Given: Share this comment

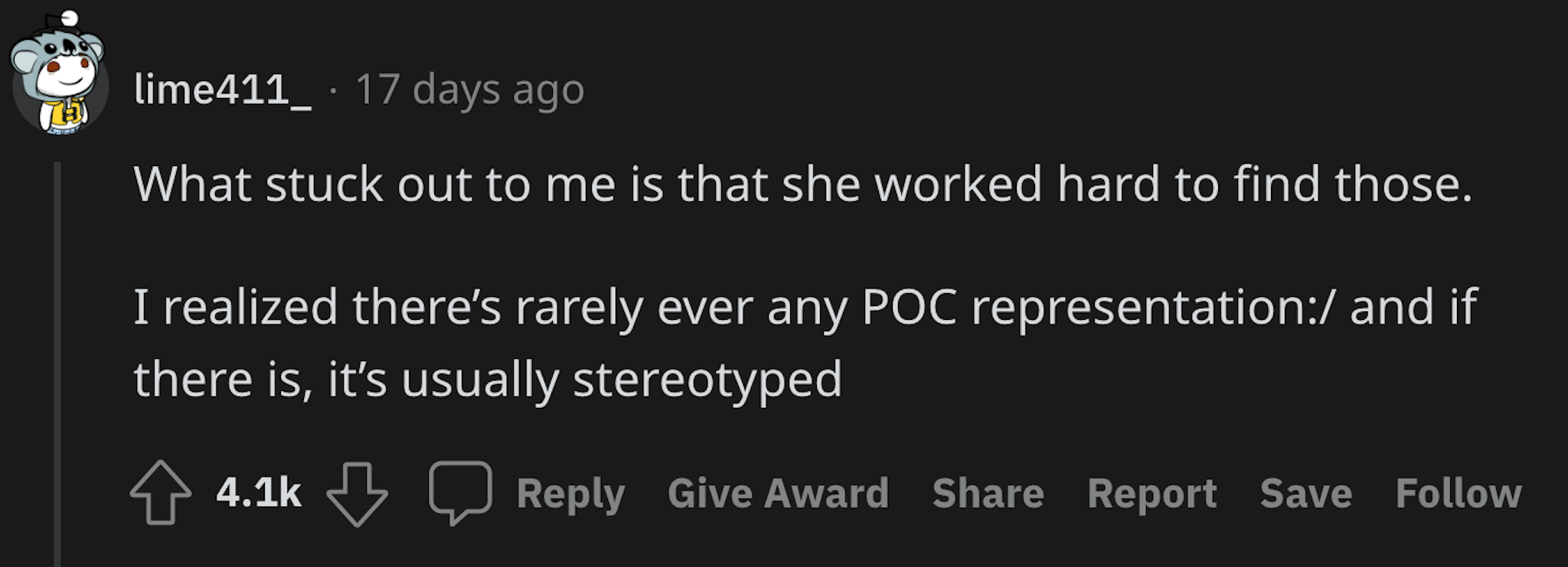Looking at the screenshot, I should (x=988, y=493).
